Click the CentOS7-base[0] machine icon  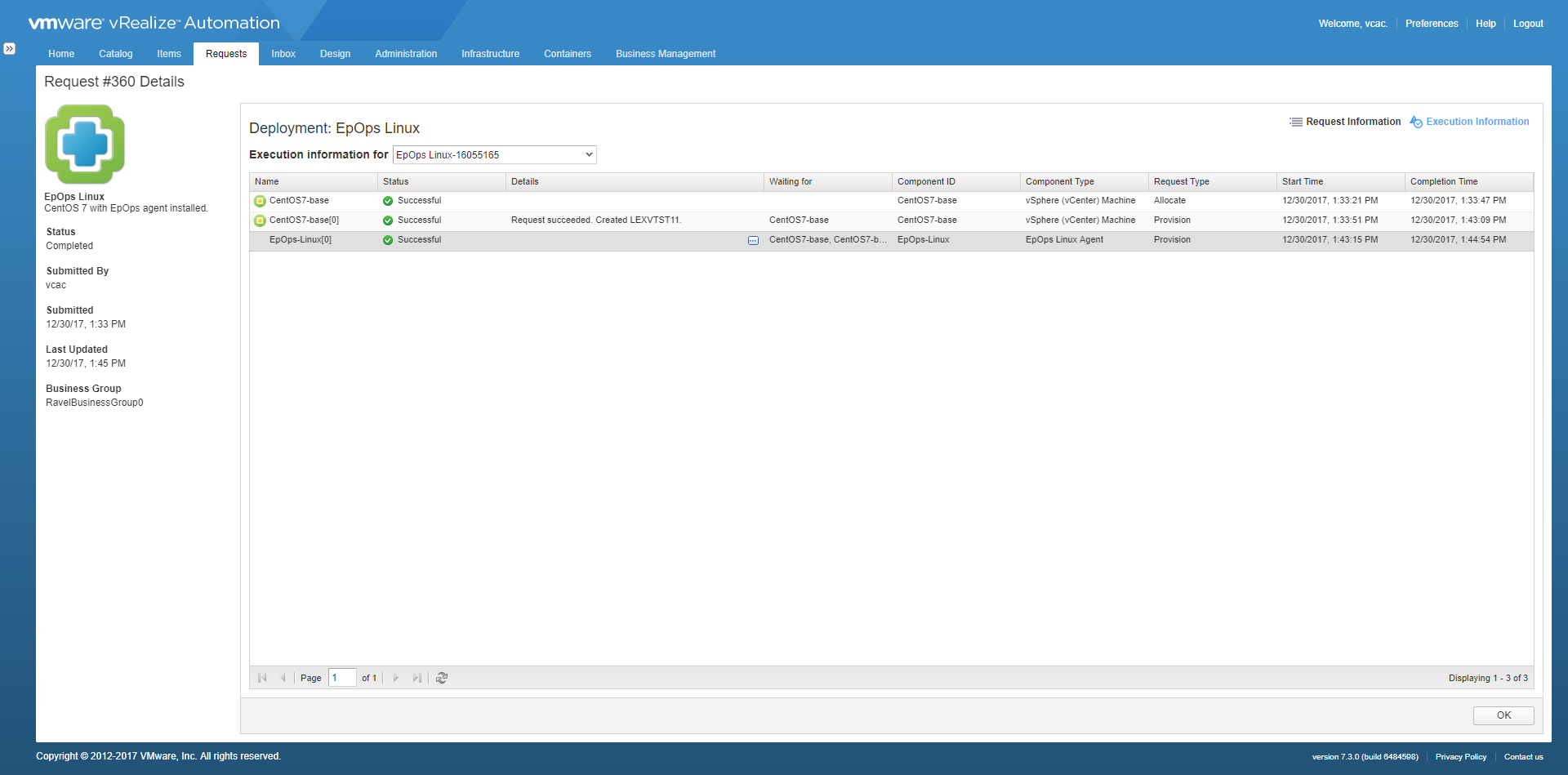point(260,220)
